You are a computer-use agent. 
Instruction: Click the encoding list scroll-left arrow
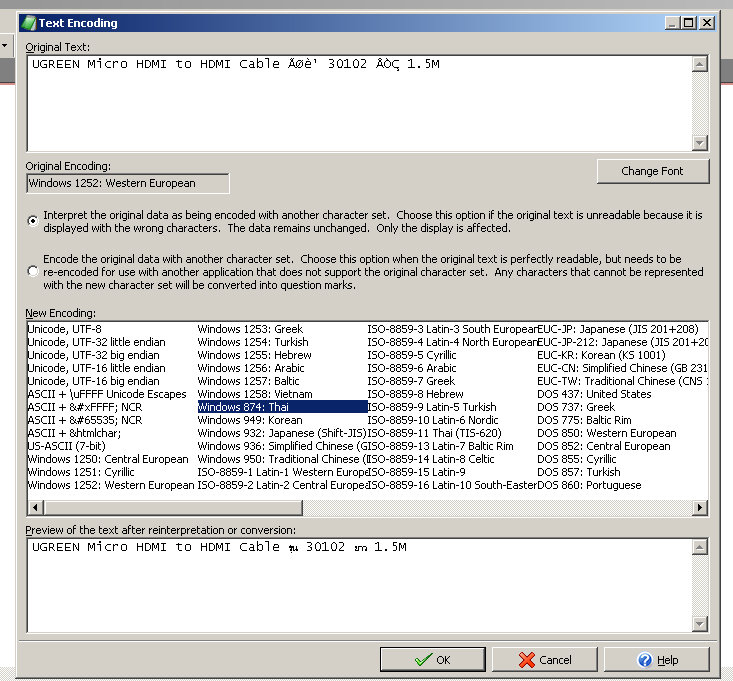pyautogui.click(x=35, y=507)
